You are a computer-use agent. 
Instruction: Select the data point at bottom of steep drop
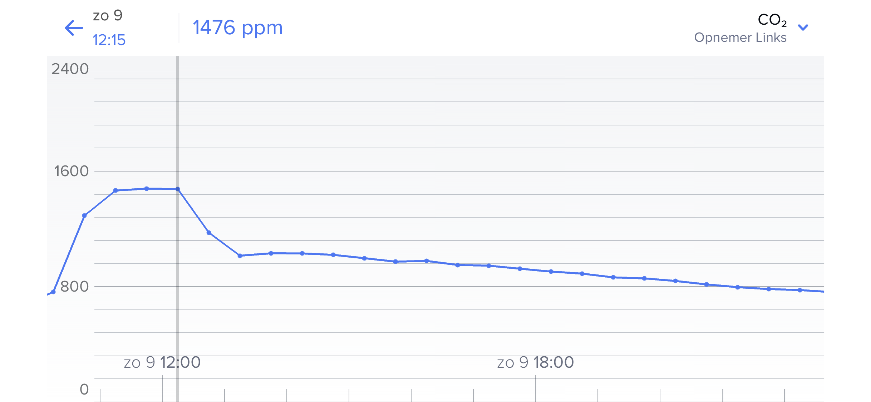pyautogui.click(x=240, y=256)
